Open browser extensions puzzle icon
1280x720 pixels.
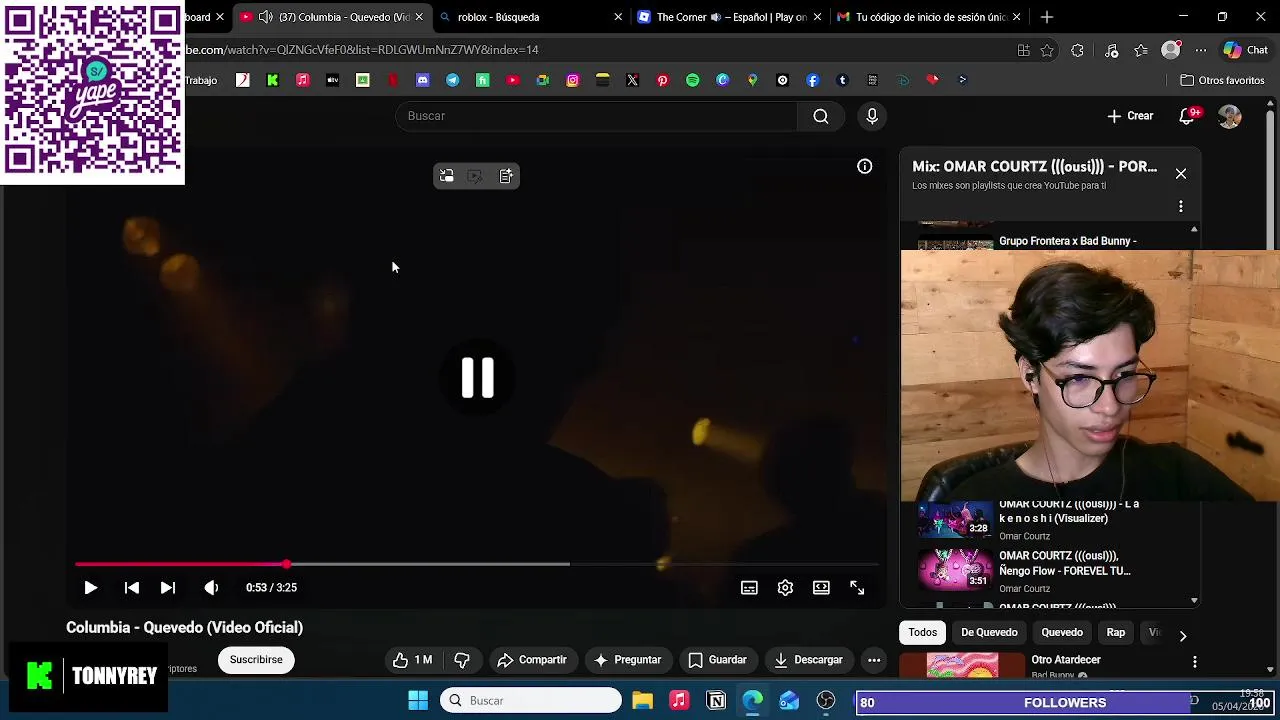click(x=1077, y=50)
